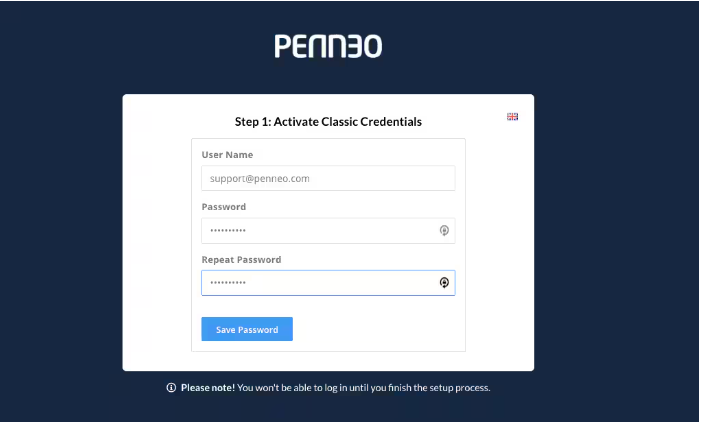Screen dimensions: 701x423
Task: Place cursor on support@penneo.com text
Action: (x=259, y=178)
